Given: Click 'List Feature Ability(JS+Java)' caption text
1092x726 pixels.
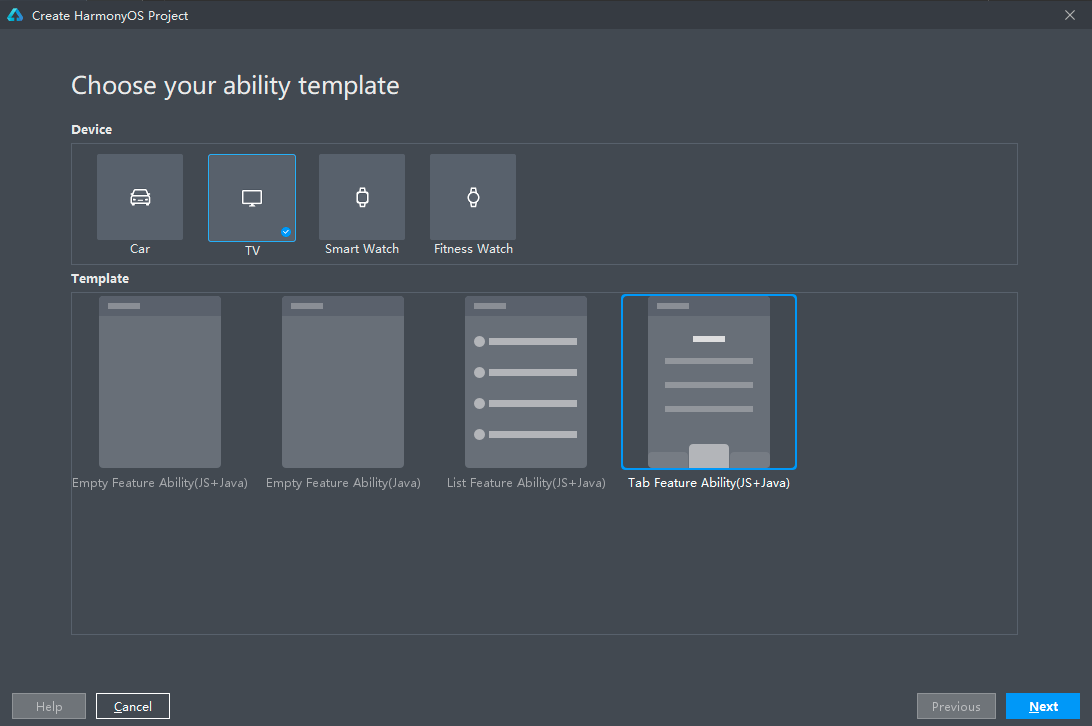Looking at the screenshot, I should pos(526,483).
